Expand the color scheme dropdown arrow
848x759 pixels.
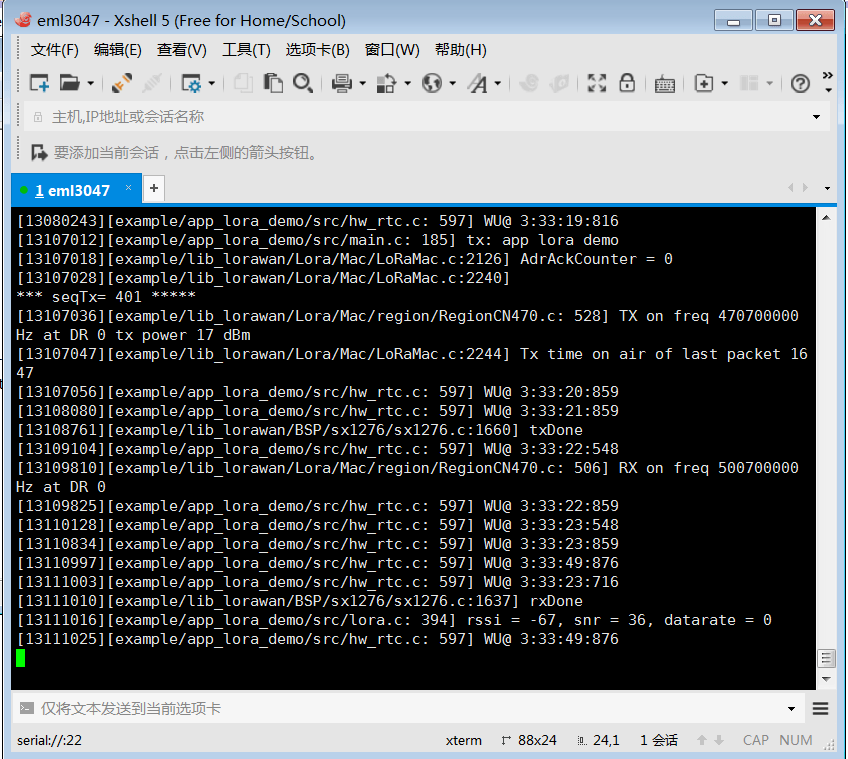[407, 83]
